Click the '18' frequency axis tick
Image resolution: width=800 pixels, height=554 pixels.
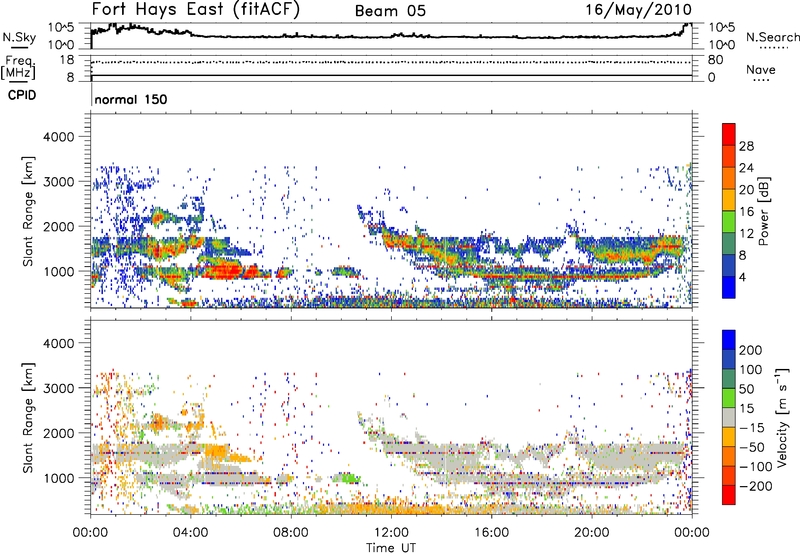67,60
